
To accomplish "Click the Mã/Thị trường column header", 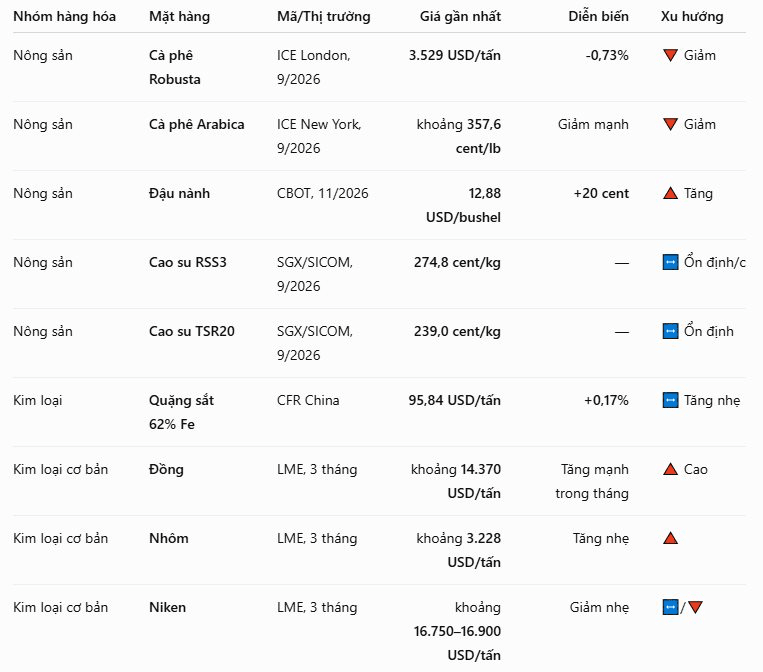I will click(x=324, y=17).
